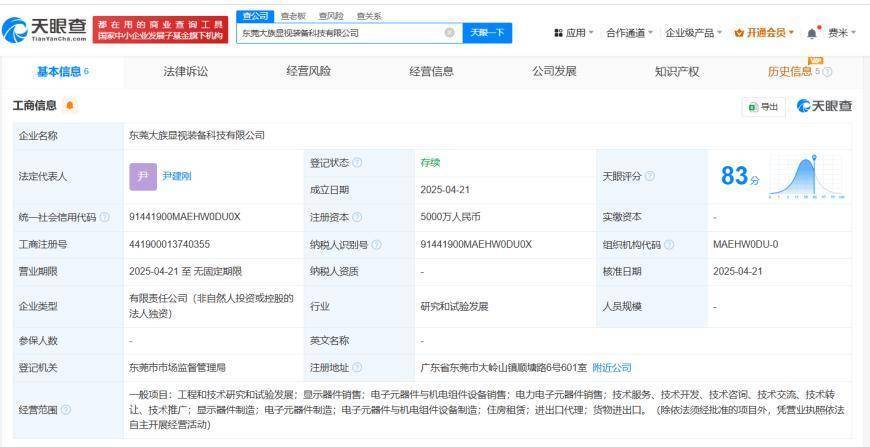Viewport: 870px width, 447px height.
Task: Click the 存续 registration status value
Action: click(x=430, y=163)
